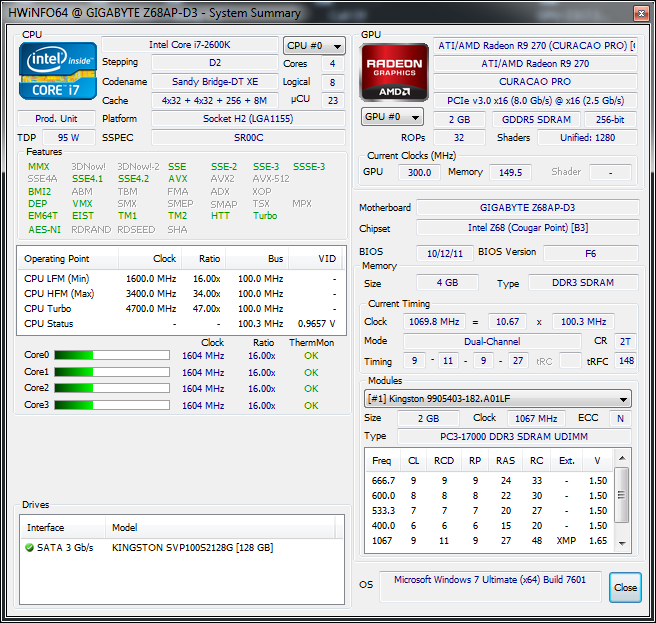The height and width of the screenshot is (623, 656).
Task: Click the Dual-Channel mode field
Action: point(492,341)
